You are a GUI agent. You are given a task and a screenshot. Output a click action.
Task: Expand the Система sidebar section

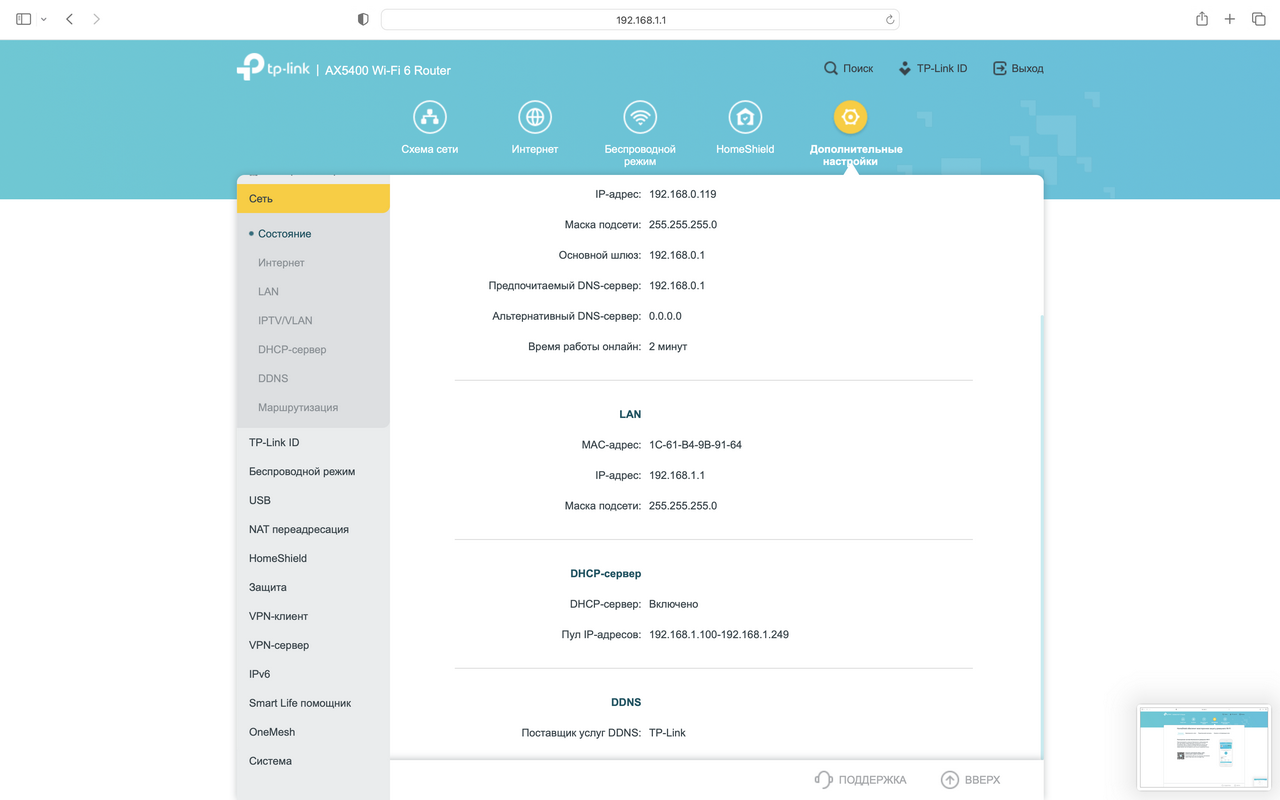270,761
